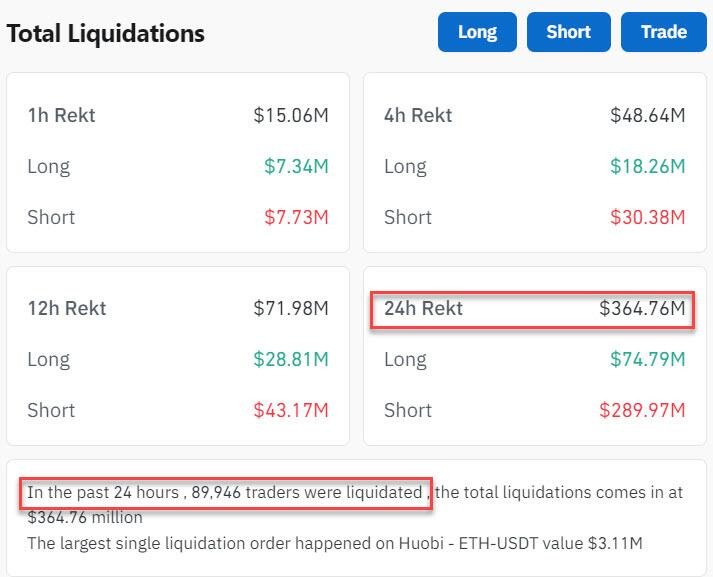The height and width of the screenshot is (577, 713).
Task: Click the 24h Rekt label
Action: (423, 309)
